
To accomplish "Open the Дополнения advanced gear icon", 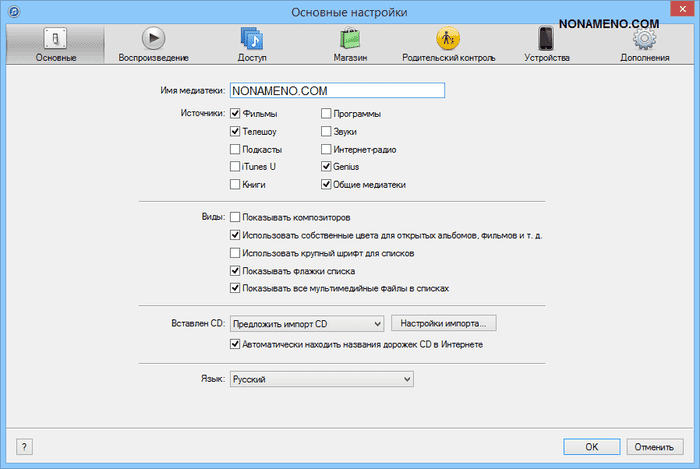I will (645, 39).
